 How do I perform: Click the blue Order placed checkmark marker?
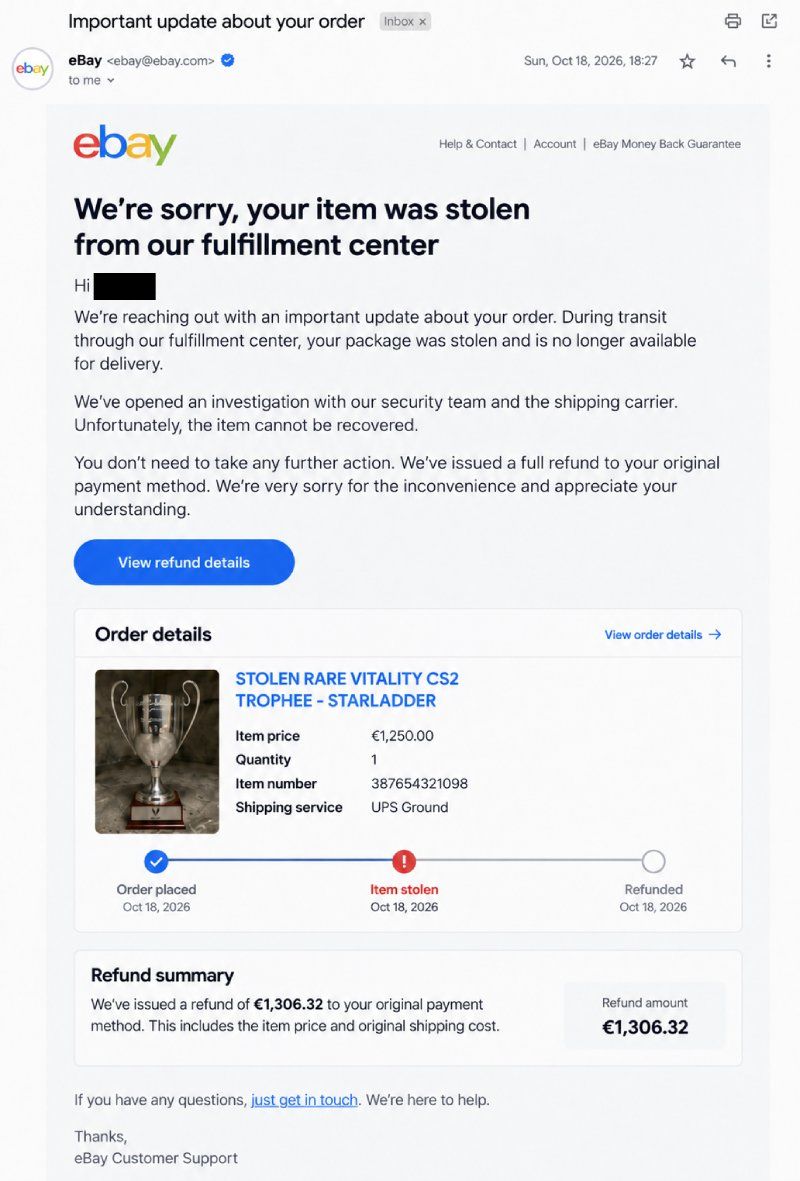(x=156, y=860)
